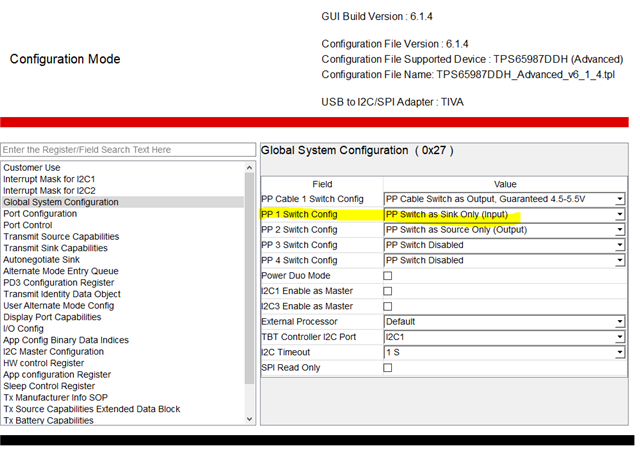Click Global System Configuration (0x27) heading
This screenshot has height=449, width=640.
pos(357,151)
